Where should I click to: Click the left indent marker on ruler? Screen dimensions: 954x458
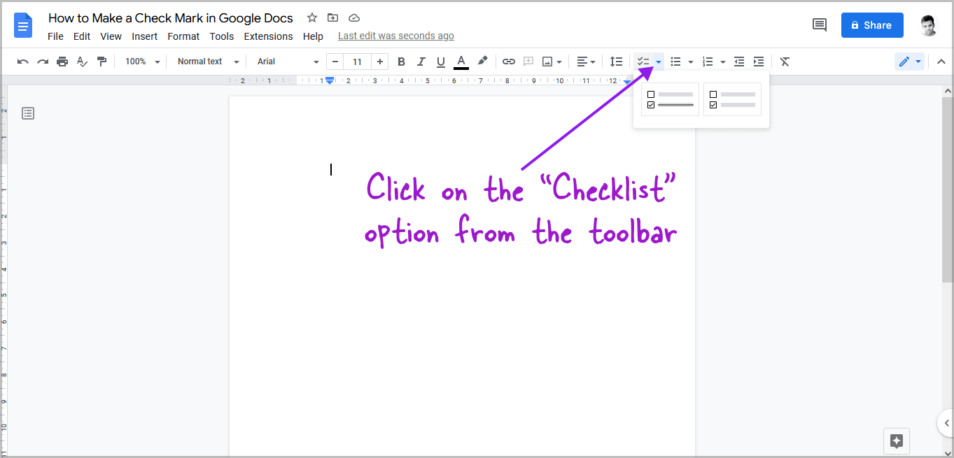330,81
